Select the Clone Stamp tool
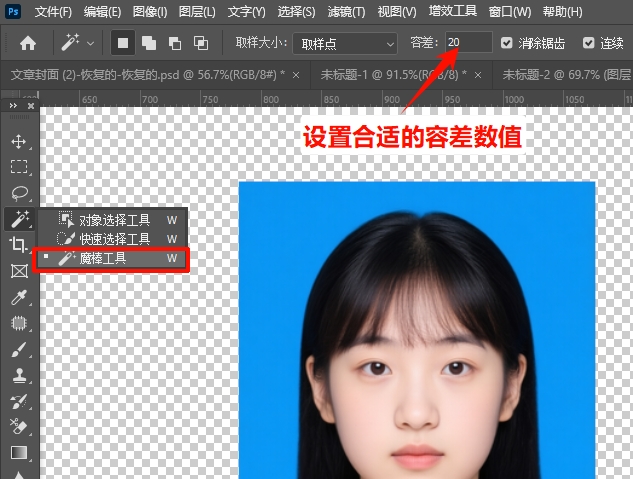633x479 pixels. 19,375
